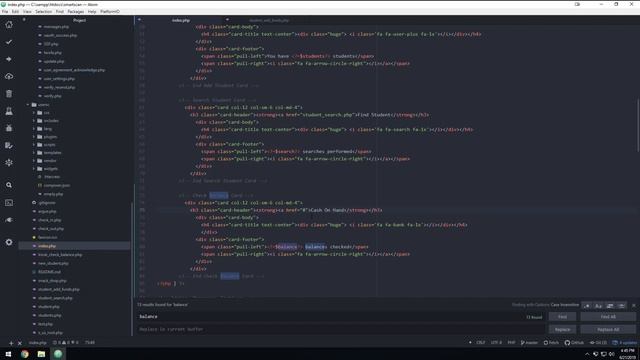Click the Replace button
The height and width of the screenshot is (360, 640).
[562, 329]
